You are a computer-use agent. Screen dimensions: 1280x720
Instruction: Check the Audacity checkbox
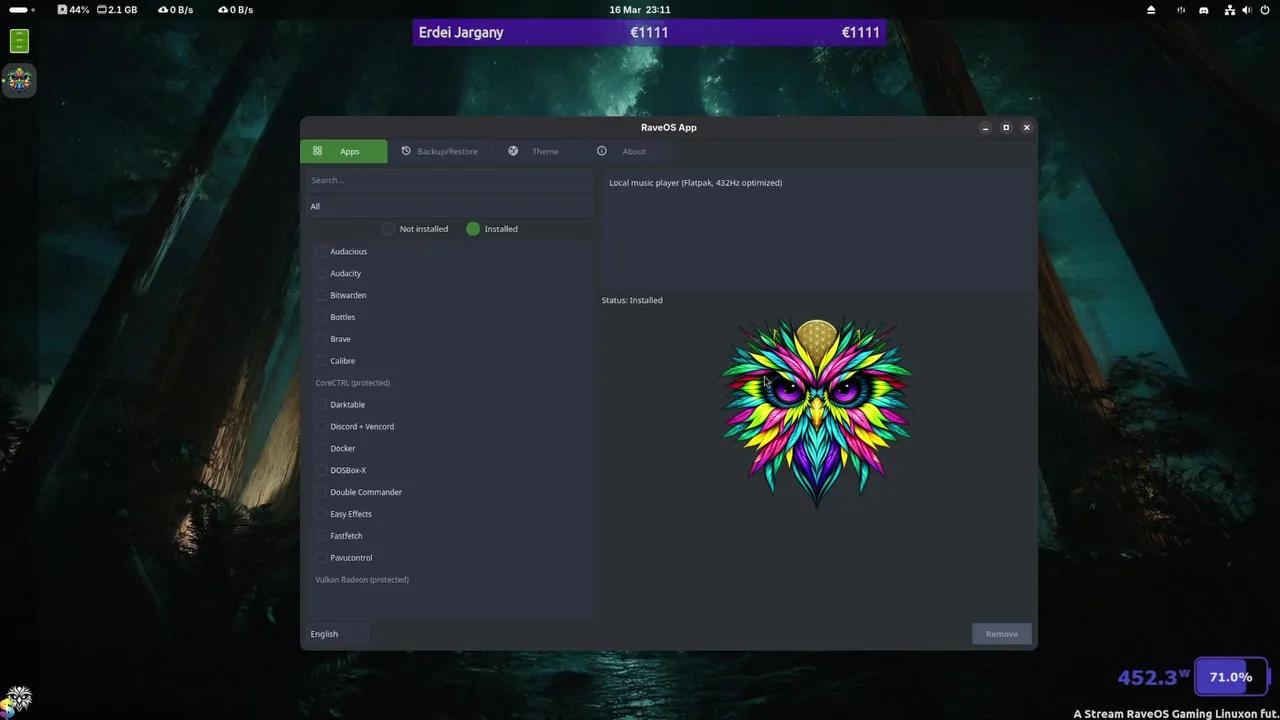321,274
